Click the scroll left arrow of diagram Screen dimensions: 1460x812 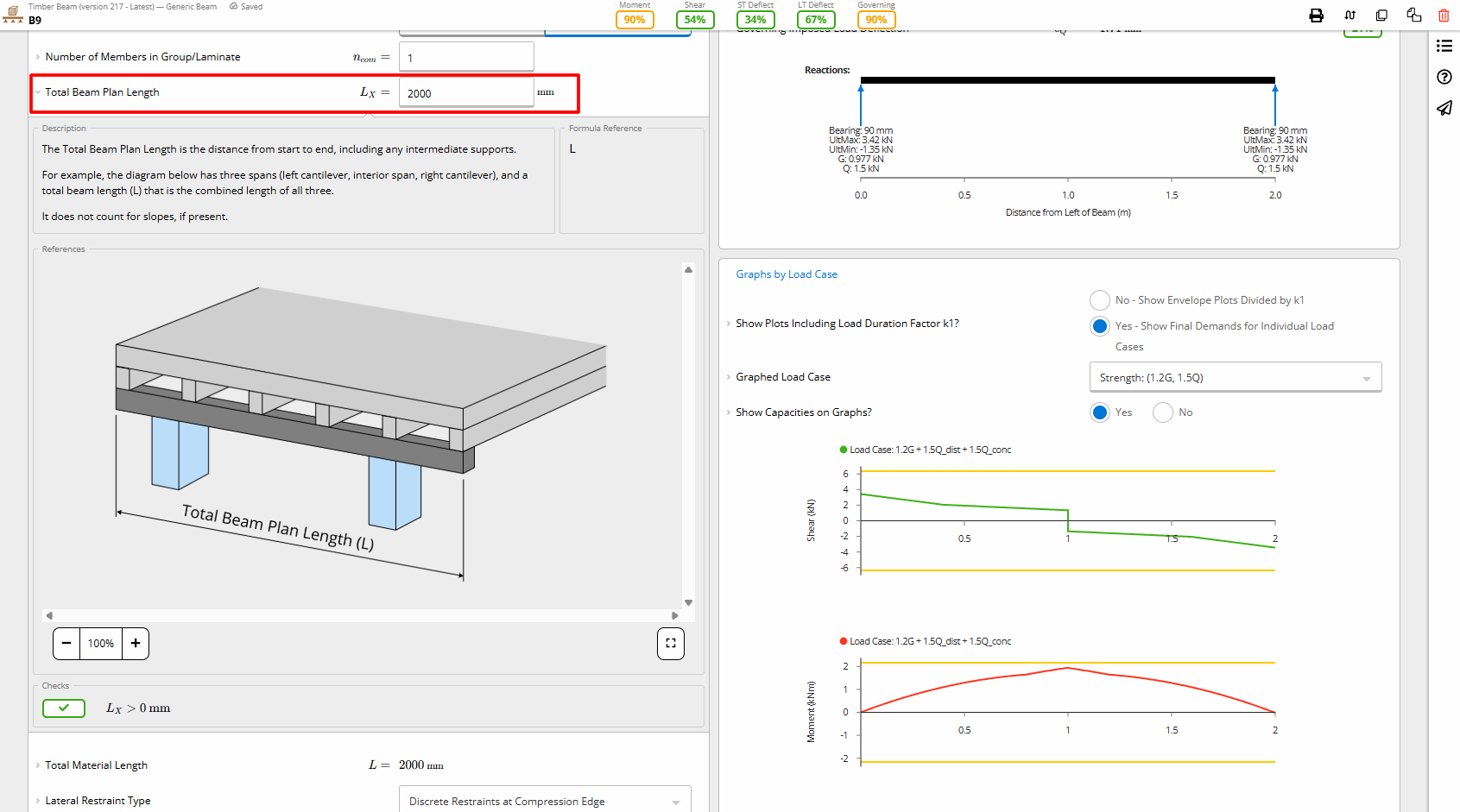49,615
